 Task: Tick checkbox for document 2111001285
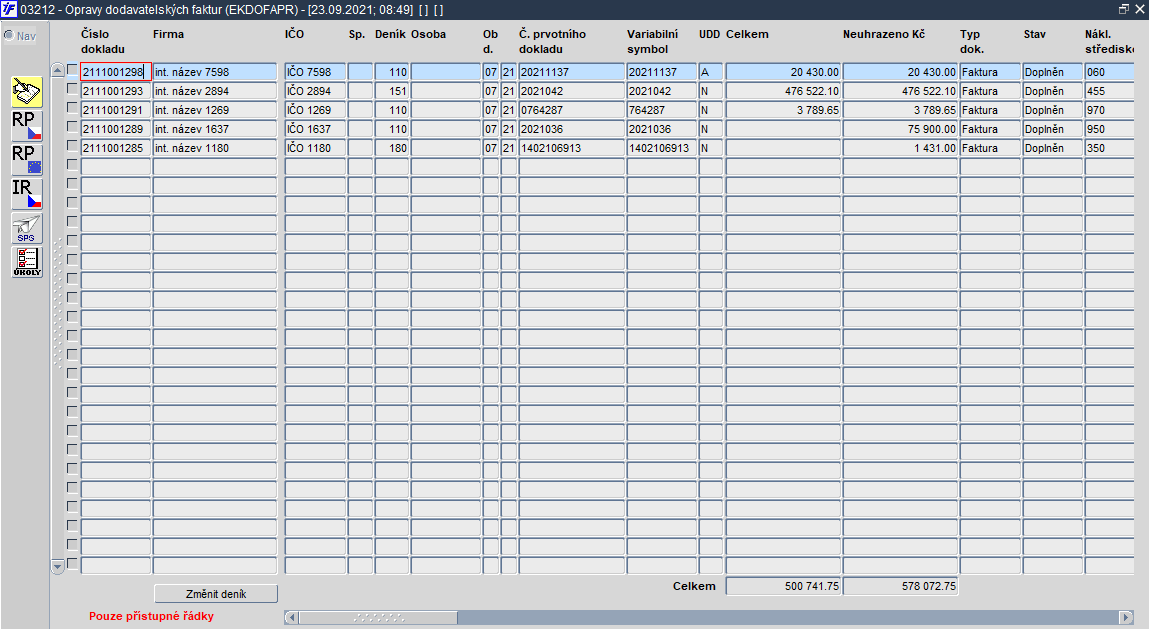[72, 146]
